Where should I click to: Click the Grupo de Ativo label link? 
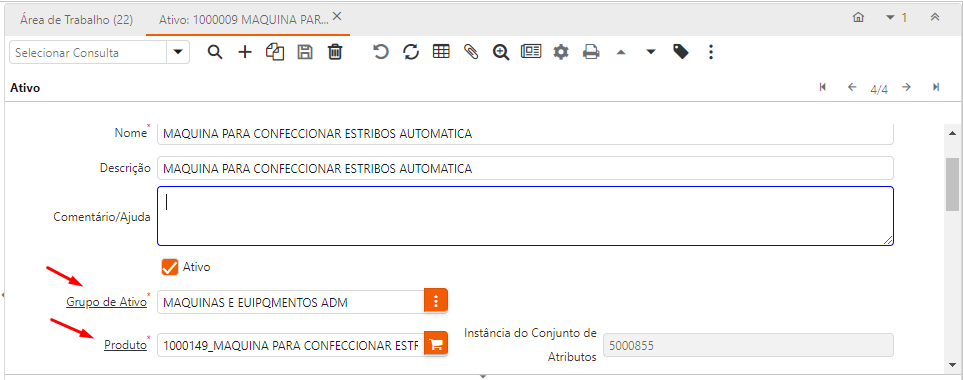coord(106,301)
